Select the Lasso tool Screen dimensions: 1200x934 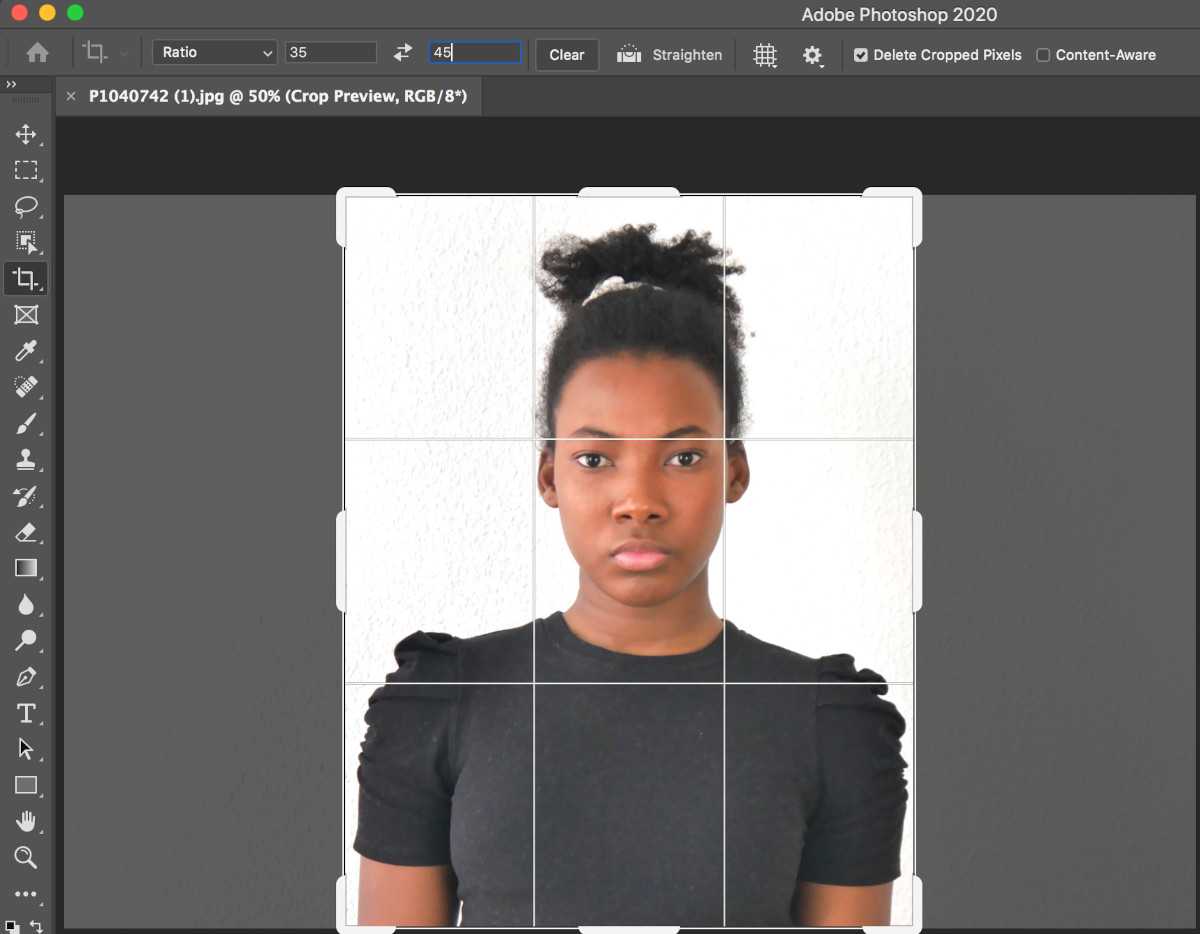(26, 207)
